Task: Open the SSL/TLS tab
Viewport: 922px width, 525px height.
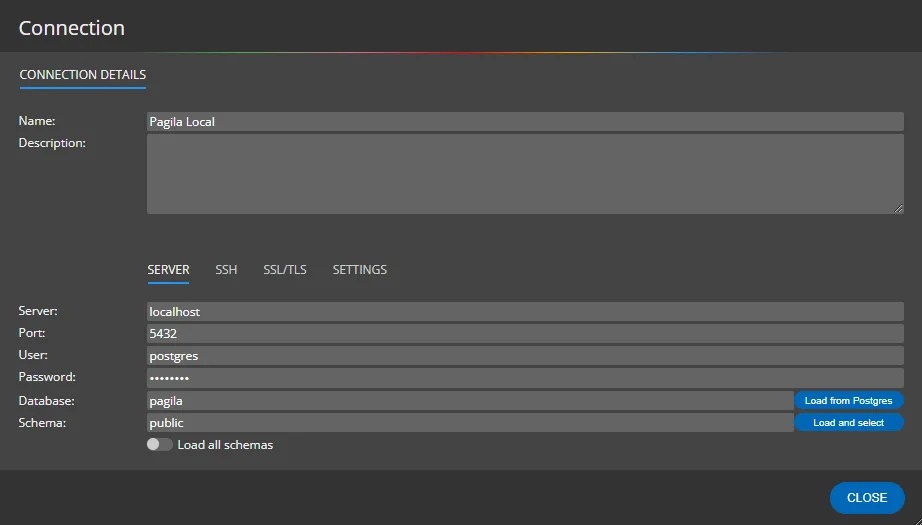Action: (285, 270)
